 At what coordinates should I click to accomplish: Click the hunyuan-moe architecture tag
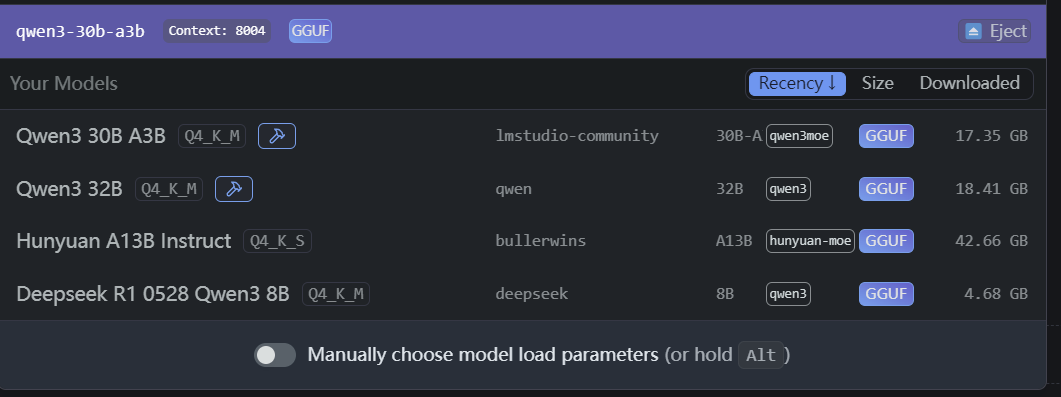[x=810, y=241]
